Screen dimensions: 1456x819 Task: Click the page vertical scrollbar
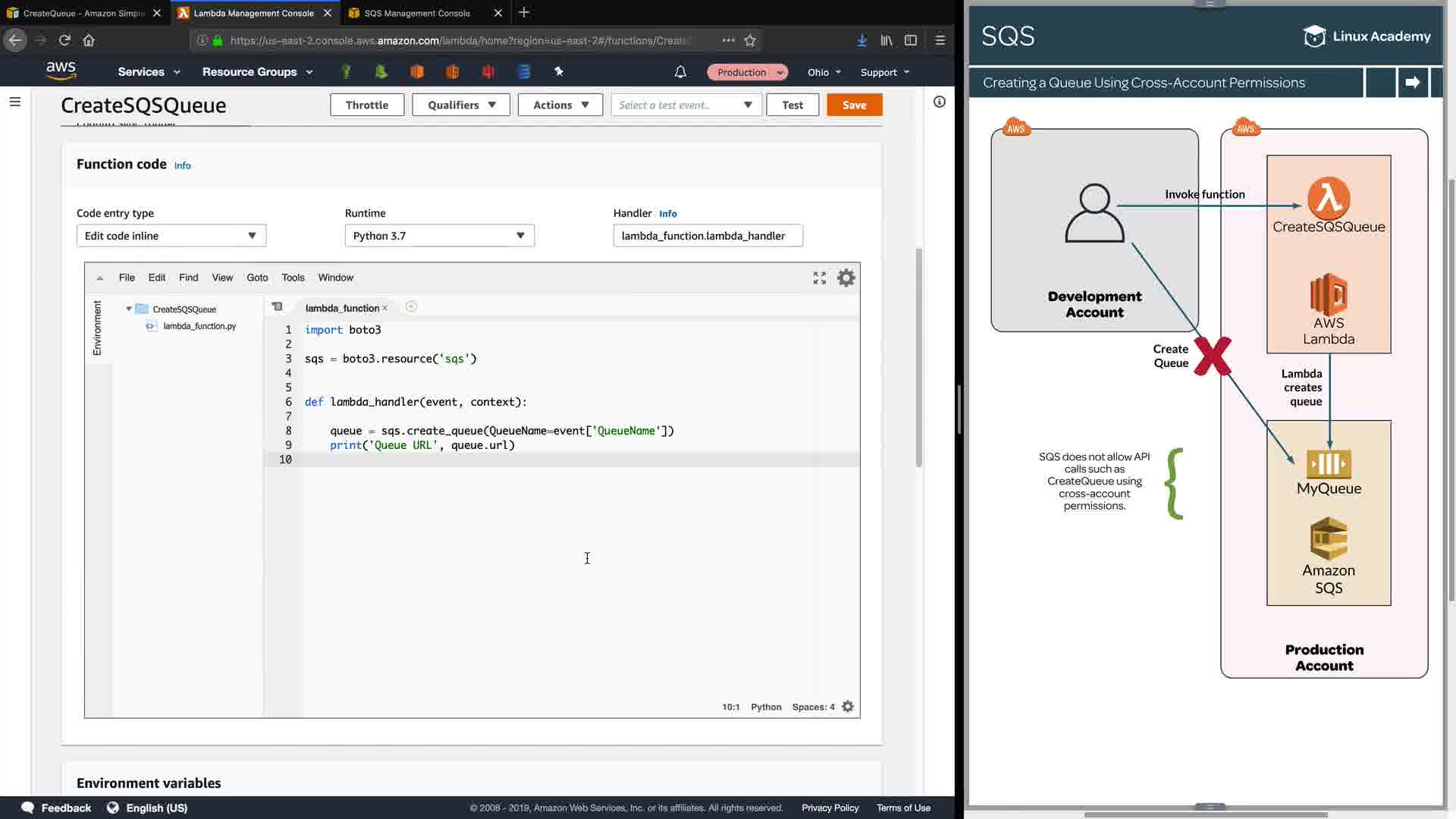coord(918,356)
